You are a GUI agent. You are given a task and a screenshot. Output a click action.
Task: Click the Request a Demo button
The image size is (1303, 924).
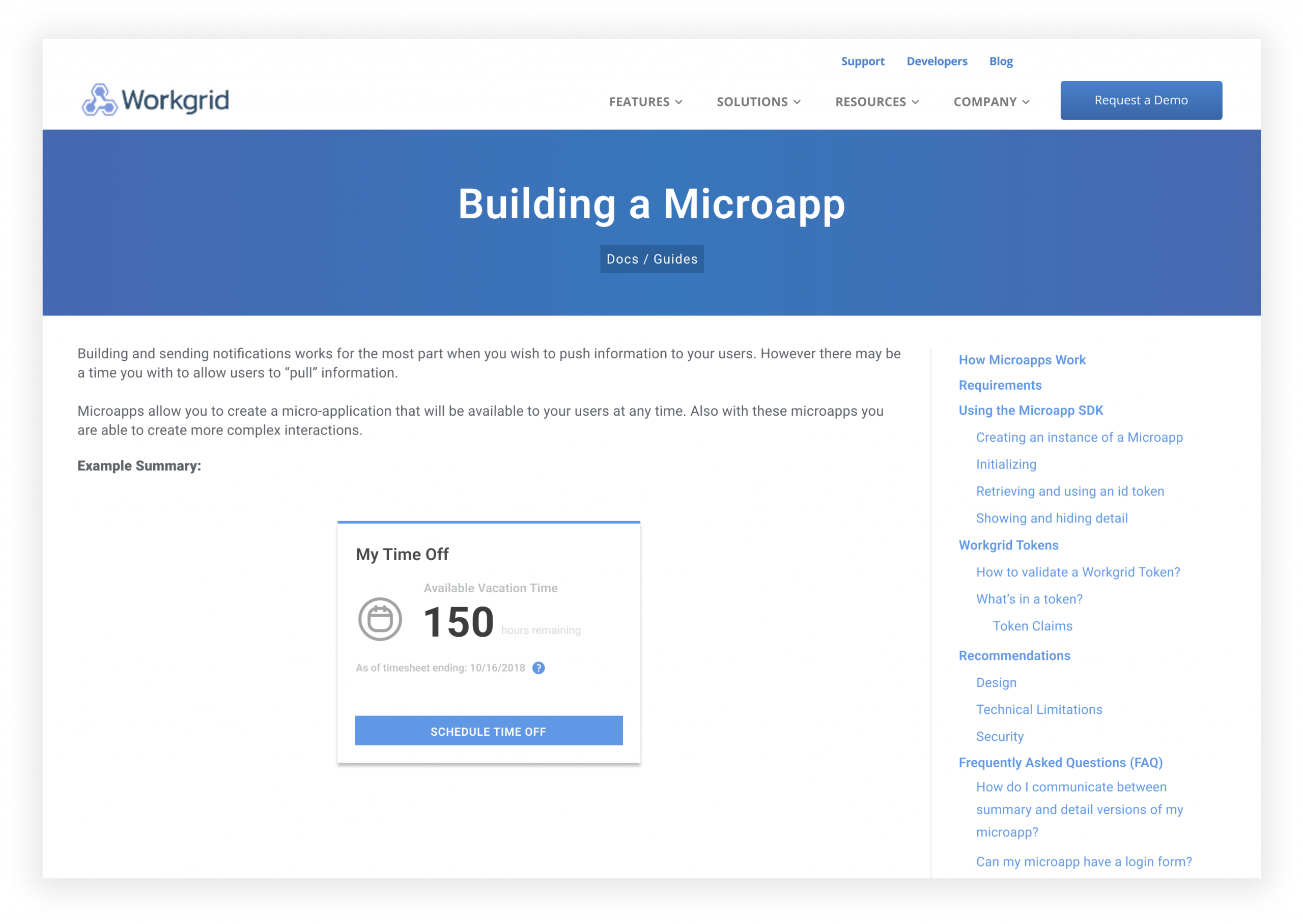click(1141, 100)
